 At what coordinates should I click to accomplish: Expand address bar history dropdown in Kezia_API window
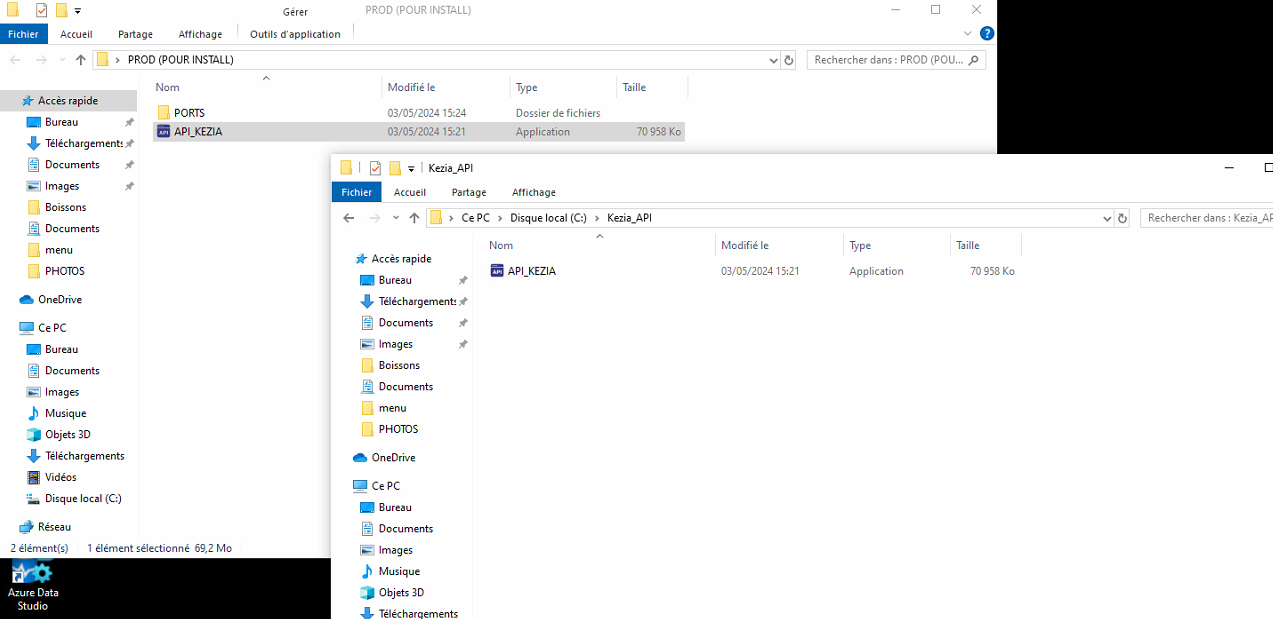coord(1106,218)
